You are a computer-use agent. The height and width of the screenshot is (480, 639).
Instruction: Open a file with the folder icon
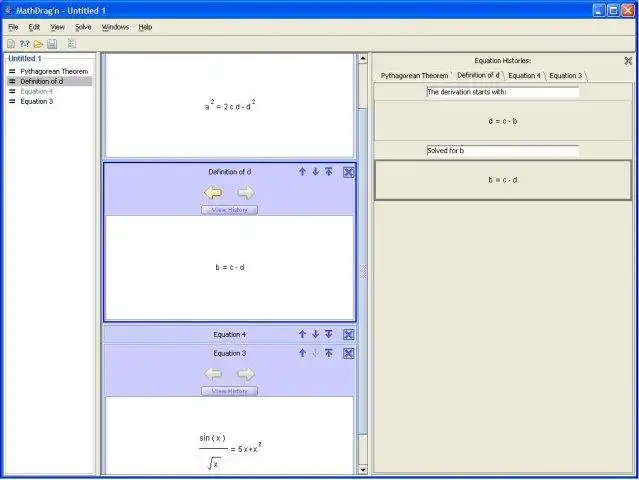pos(38,44)
